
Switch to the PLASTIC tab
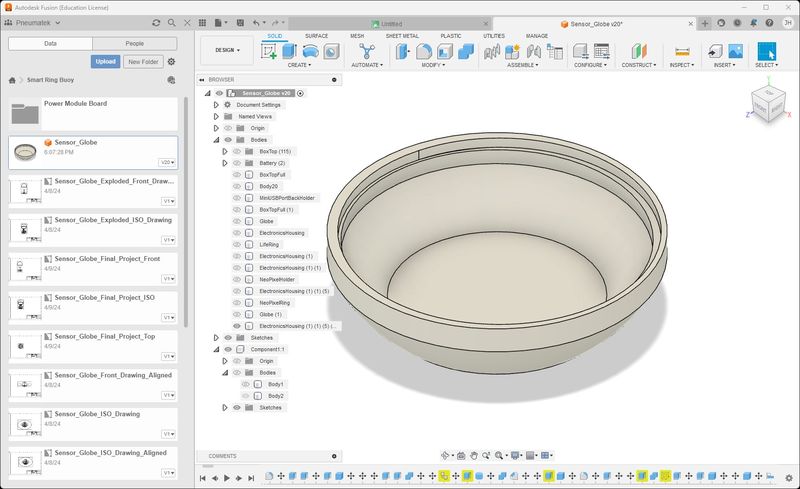[x=451, y=36]
